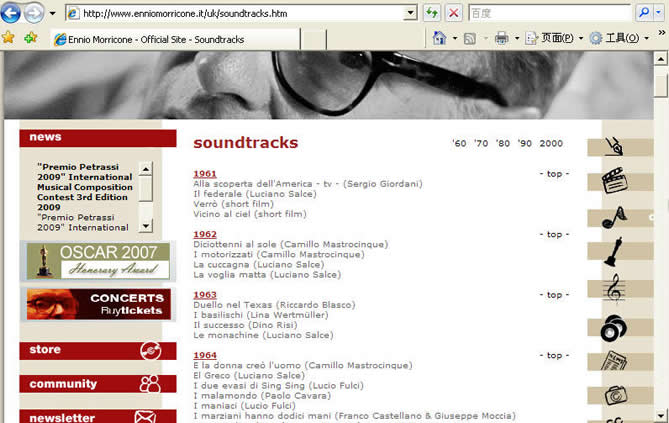Jump to the 2000 decade
Screen dimensions: 669x423
pos(551,143)
